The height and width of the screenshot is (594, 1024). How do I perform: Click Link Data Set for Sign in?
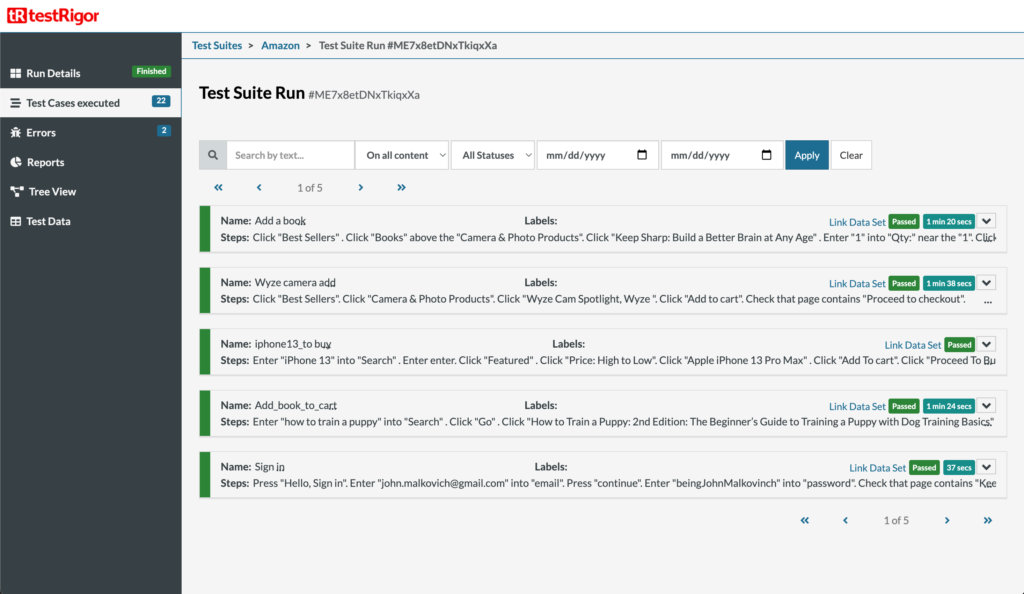(877, 467)
